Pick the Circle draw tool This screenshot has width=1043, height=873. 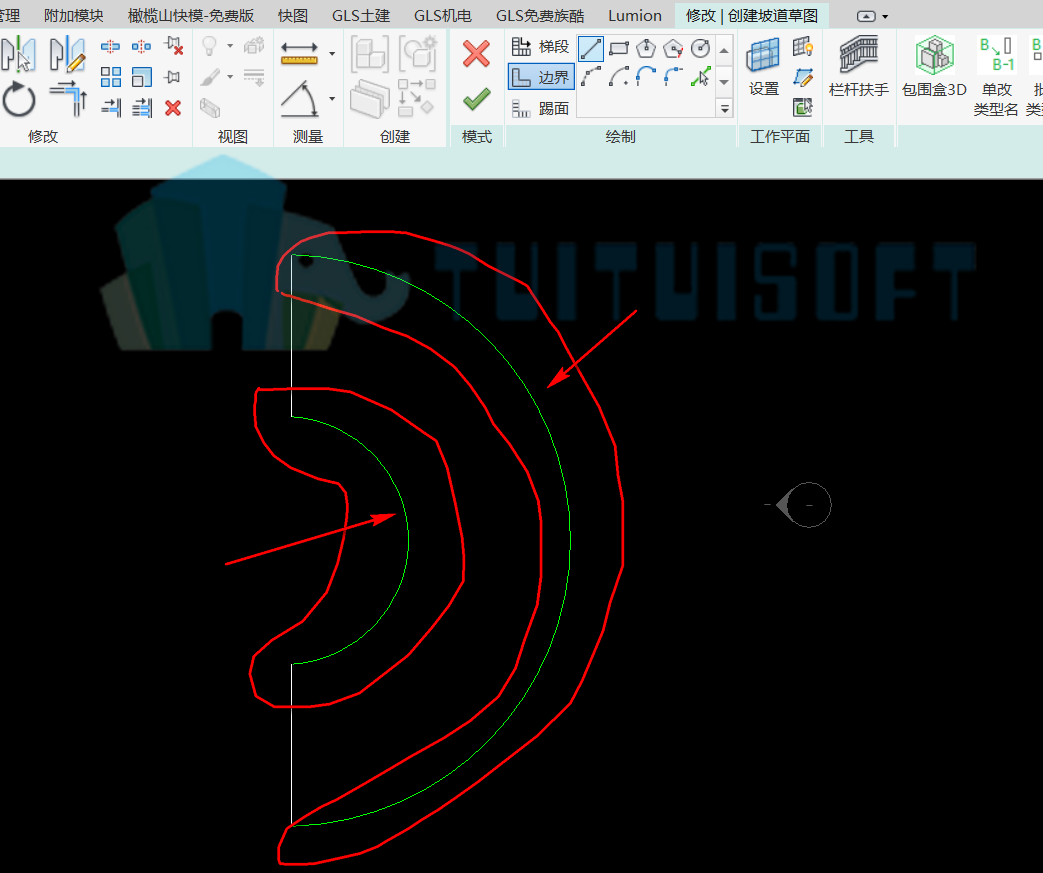[700, 49]
